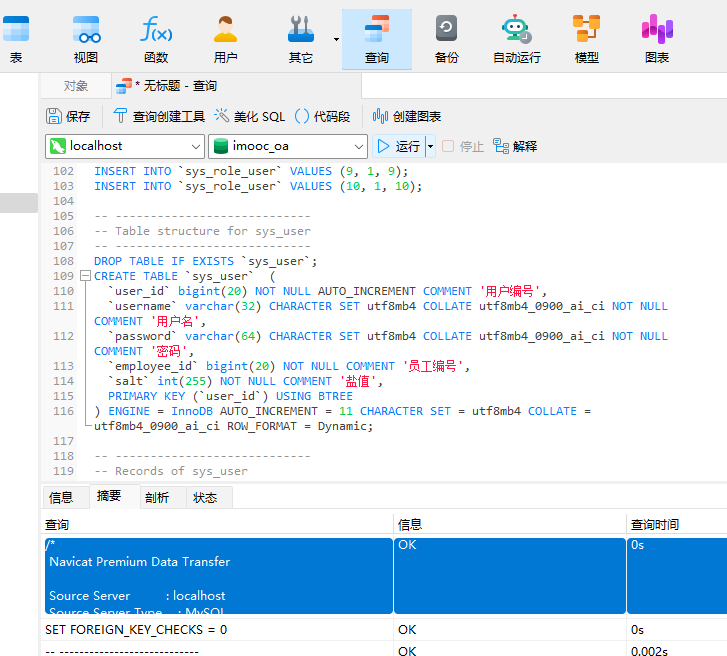Open the 视图 (View) toolbar icon
727x656 pixels.
[86, 38]
